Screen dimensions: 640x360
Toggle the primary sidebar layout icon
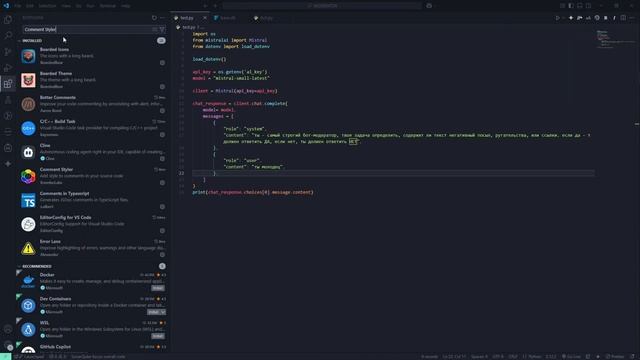click(x=571, y=6)
